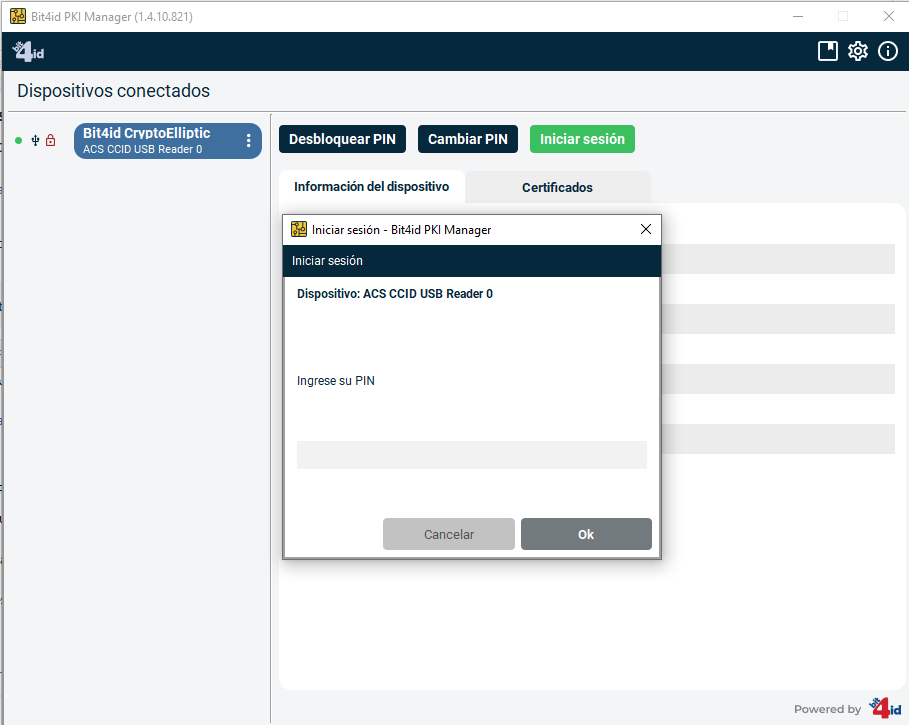This screenshot has width=909, height=725.
Task: Close the Bit4id PKI Manager window
Action: pos(889,16)
